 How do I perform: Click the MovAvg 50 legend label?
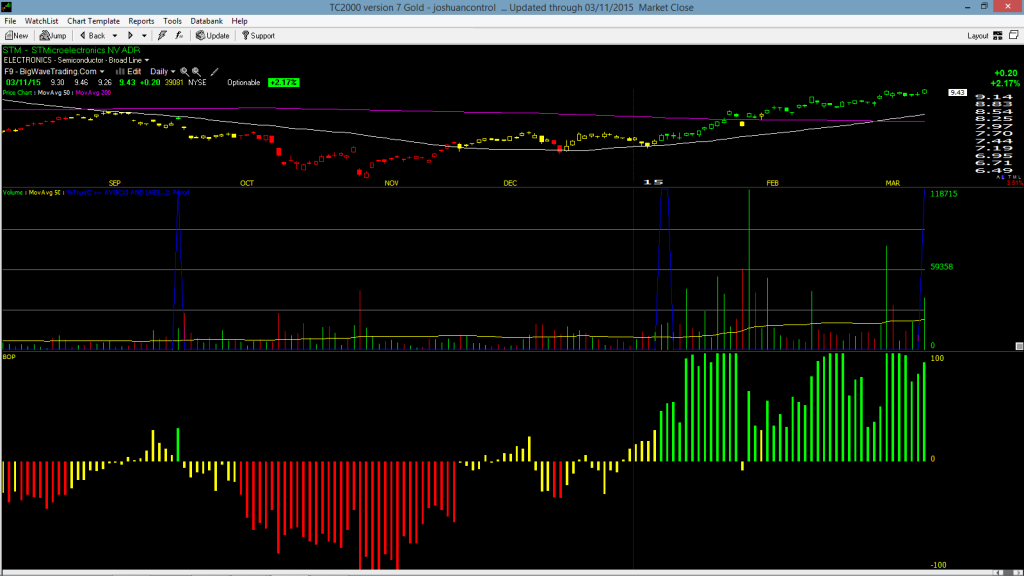point(54,93)
